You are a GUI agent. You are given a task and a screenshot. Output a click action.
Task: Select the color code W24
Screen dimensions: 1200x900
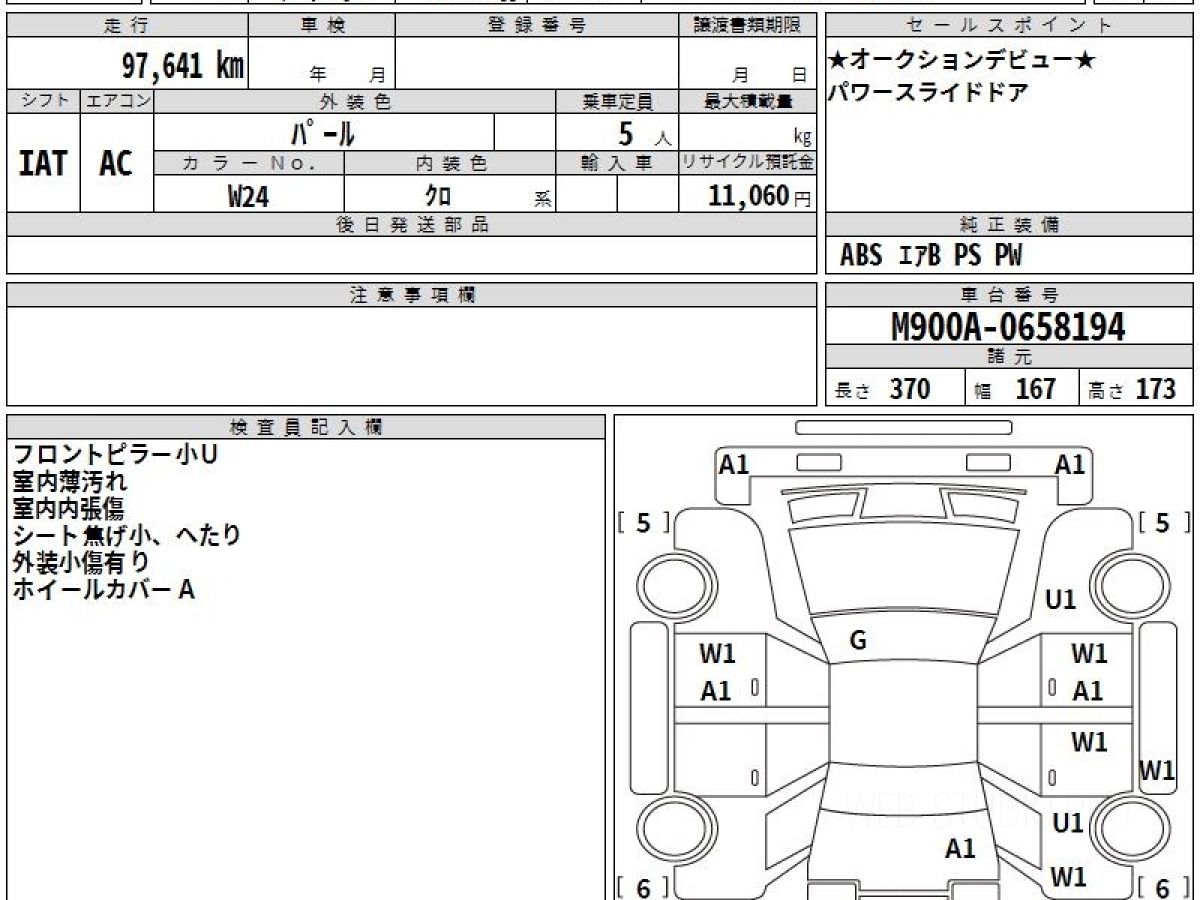pyautogui.click(x=248, y=196)
